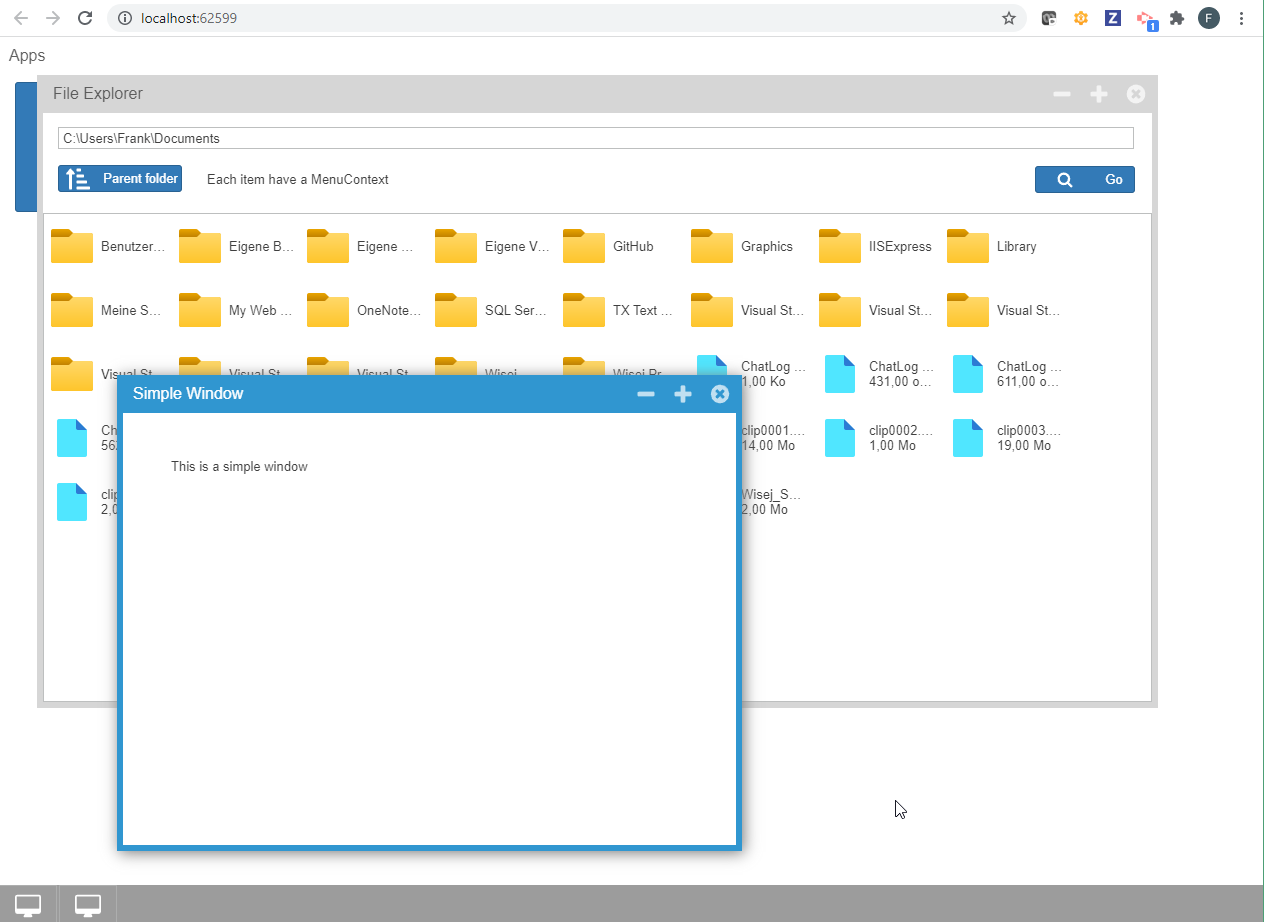1264x922 pixels.
Task: Click the Parent folder button
Action: pyautogui.click(x=120, y=179)
